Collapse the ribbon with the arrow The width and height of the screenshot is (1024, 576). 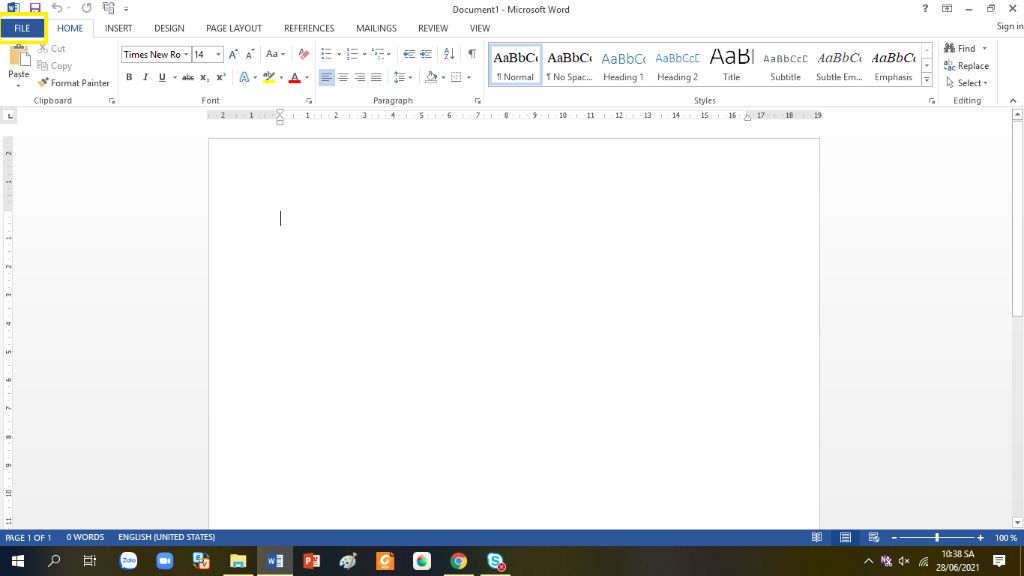(x=1013, y=101)
